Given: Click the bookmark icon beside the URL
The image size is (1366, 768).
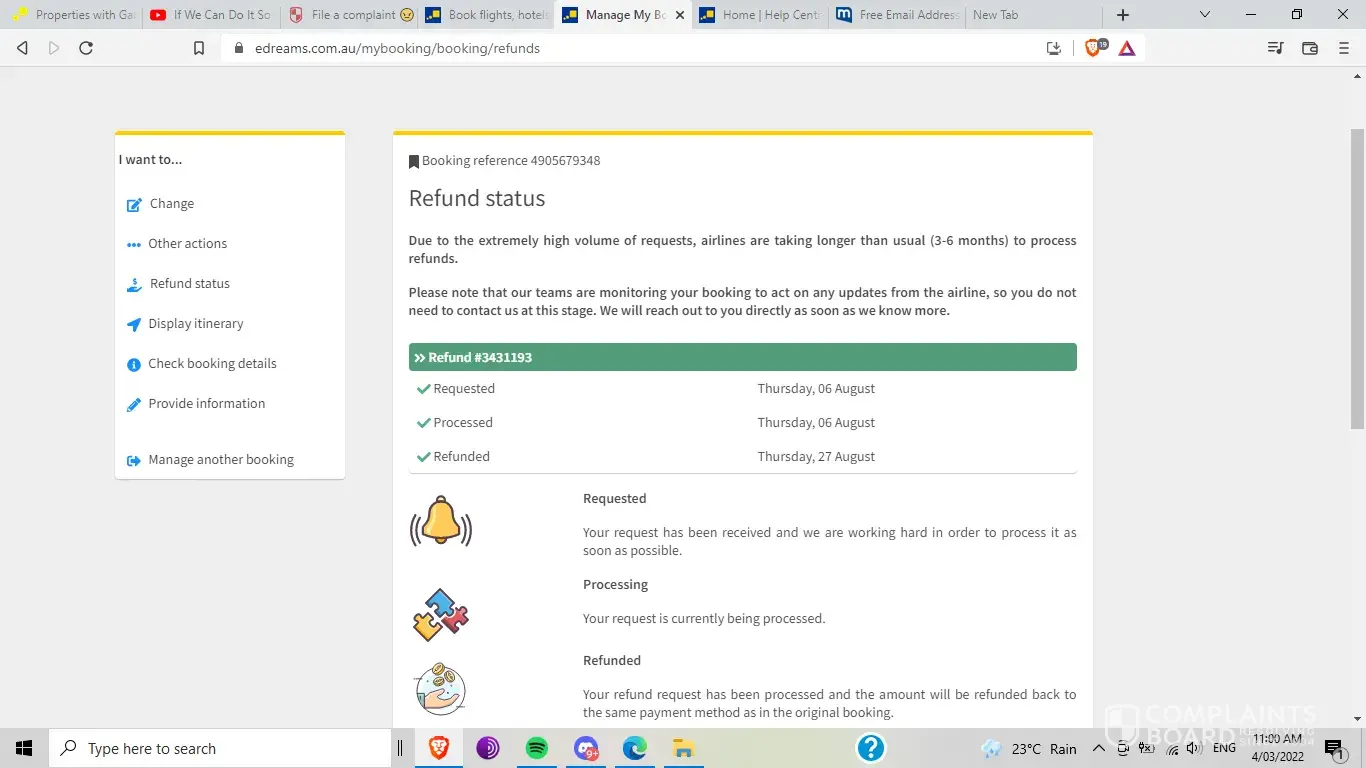Looking at the screenshot, I should point(199,48).
